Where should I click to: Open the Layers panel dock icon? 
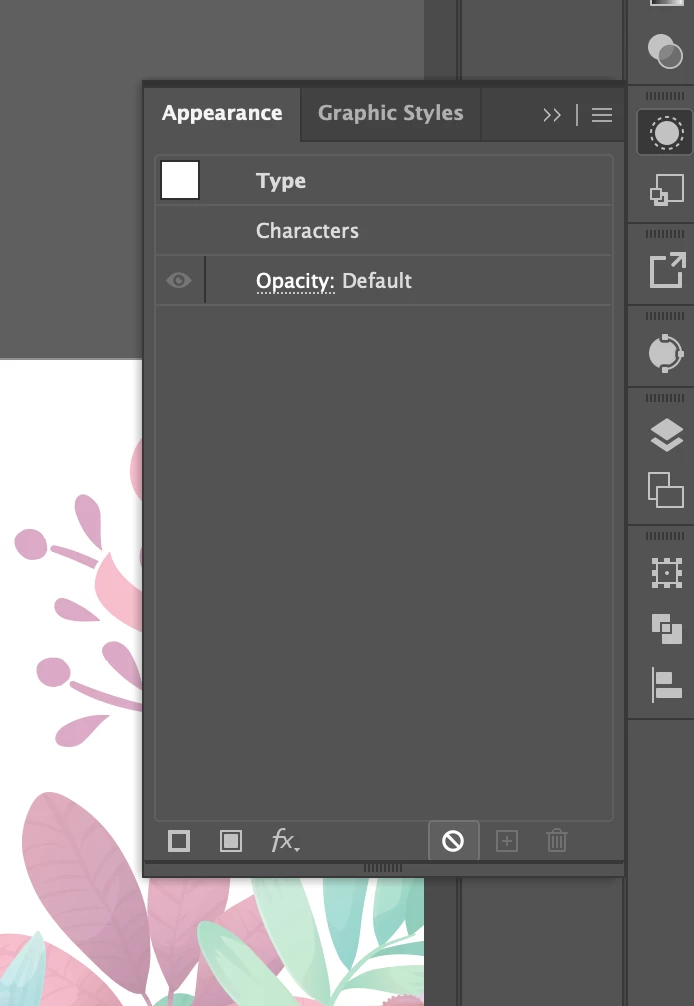pyautogui.click(x=666, y=435)
